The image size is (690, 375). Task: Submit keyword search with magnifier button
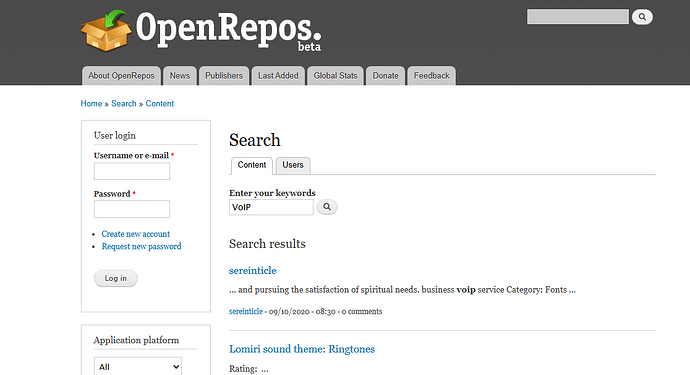(327, 207)
